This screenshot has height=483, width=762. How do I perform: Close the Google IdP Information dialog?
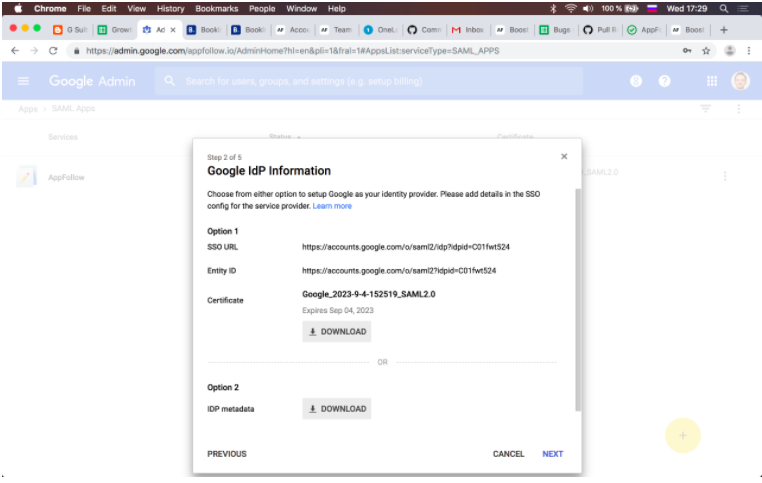pyautogui.click(x=564, y=156)
